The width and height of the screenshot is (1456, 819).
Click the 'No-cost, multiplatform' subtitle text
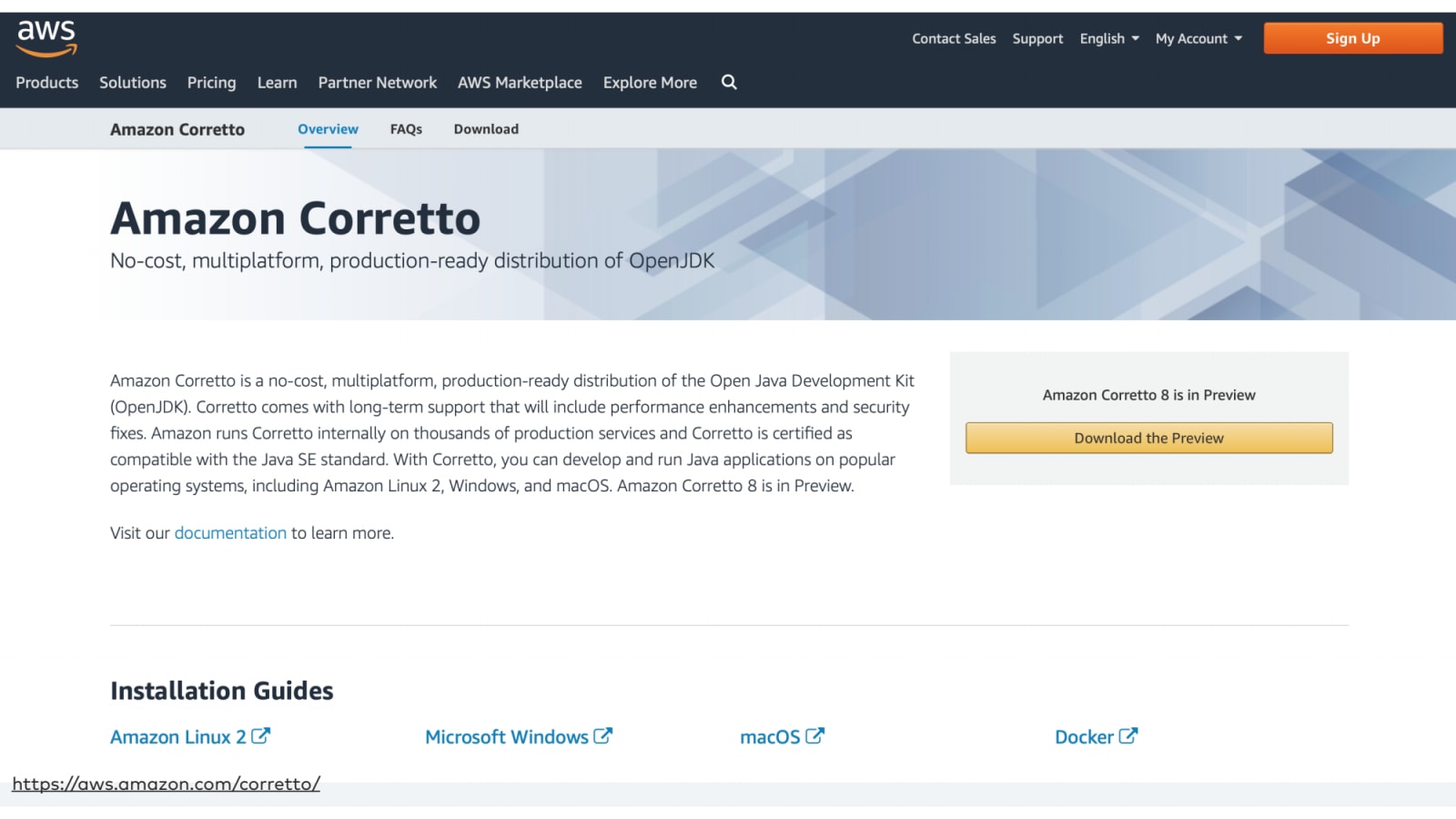412,261
